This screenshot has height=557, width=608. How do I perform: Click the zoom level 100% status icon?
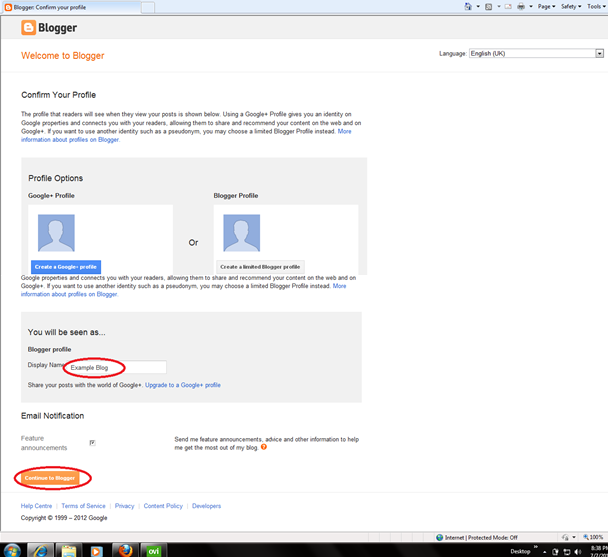click(593, 537)
